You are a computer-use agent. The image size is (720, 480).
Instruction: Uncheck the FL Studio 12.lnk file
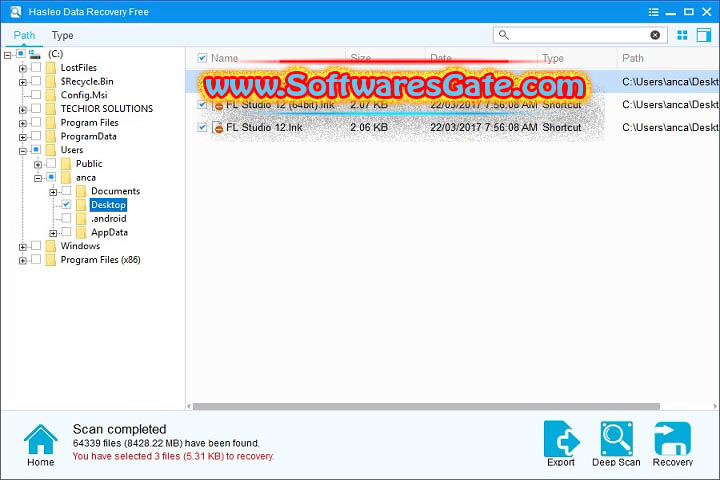pos(202,127)
